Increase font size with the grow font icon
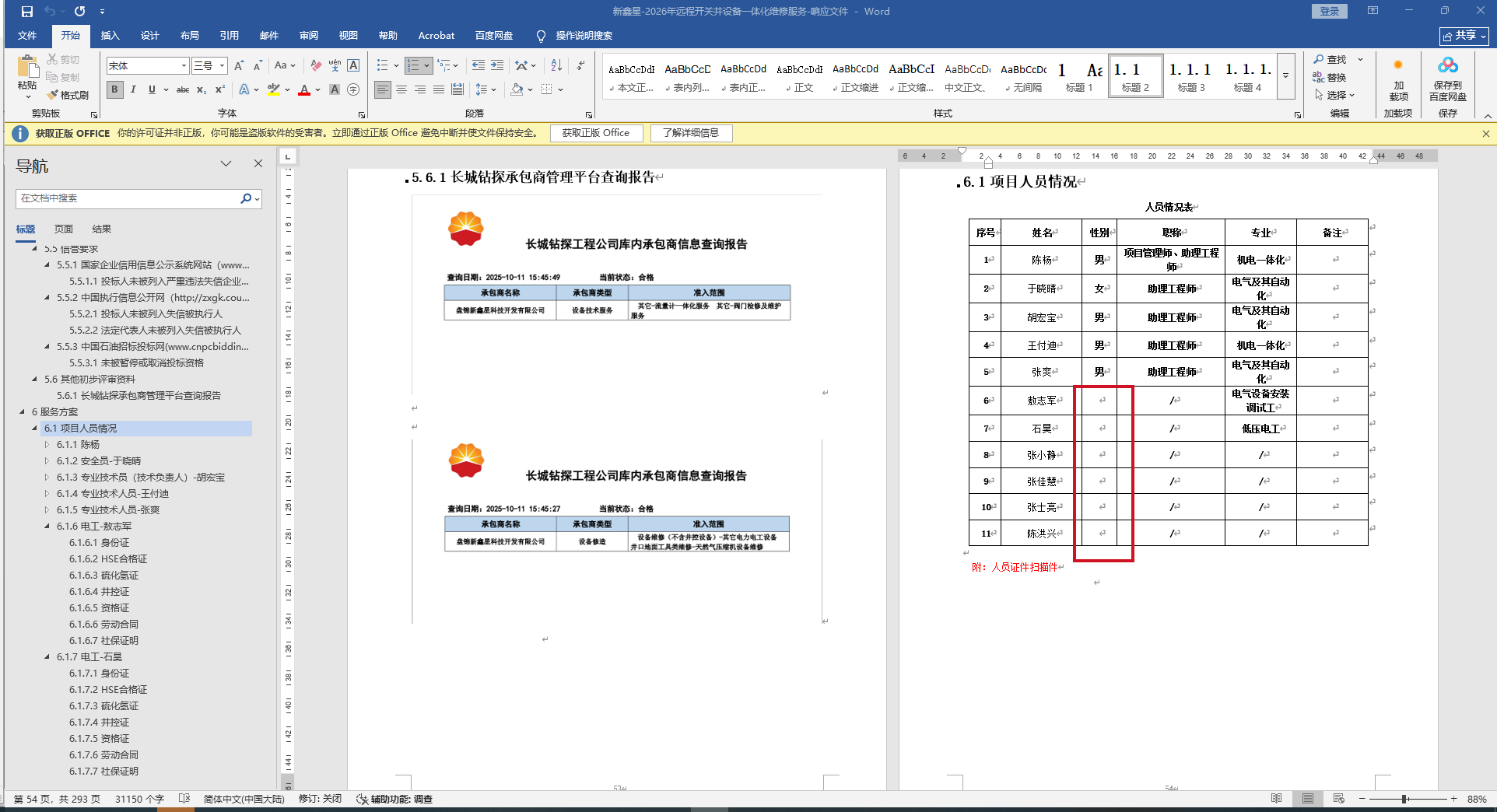1497x812 pixels. 240,66
